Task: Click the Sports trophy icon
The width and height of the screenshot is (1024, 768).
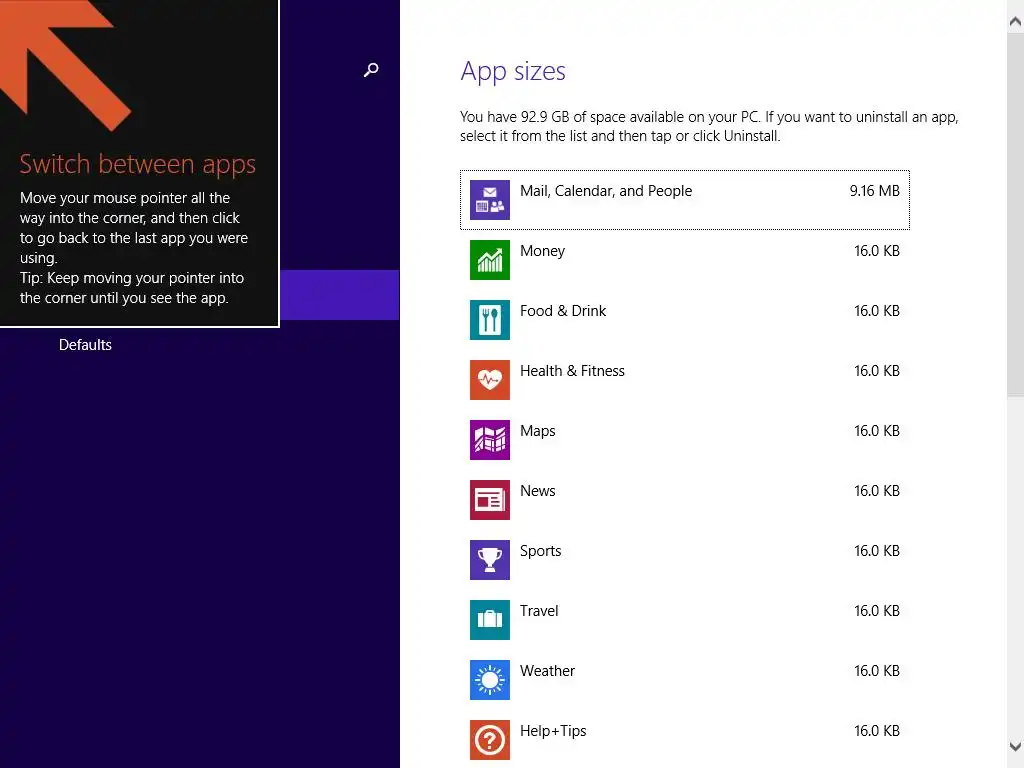Action: pyautogui.click(x=490, y=560)
